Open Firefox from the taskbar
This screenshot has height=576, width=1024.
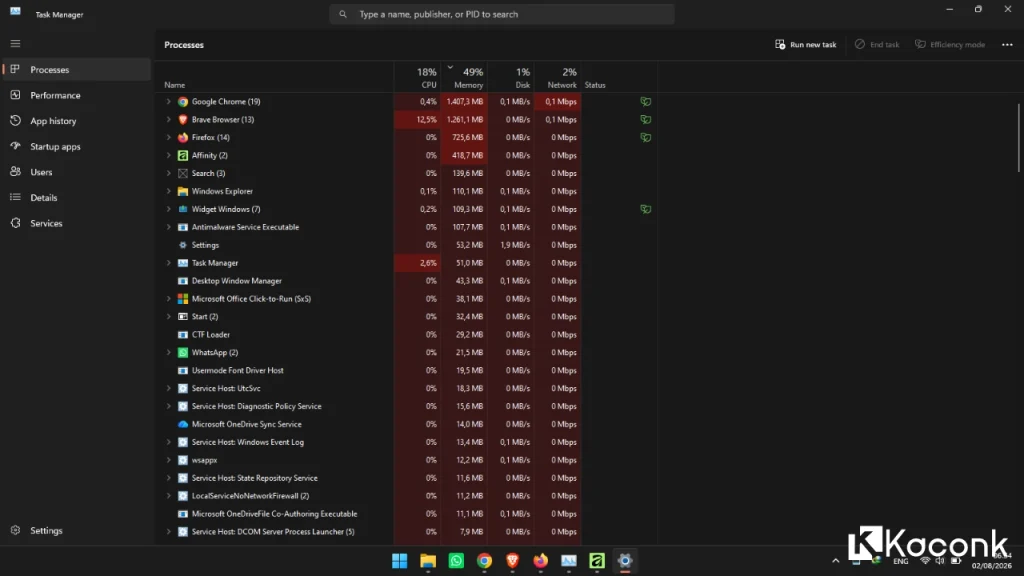pyautogui.click(x=540, y=561)
